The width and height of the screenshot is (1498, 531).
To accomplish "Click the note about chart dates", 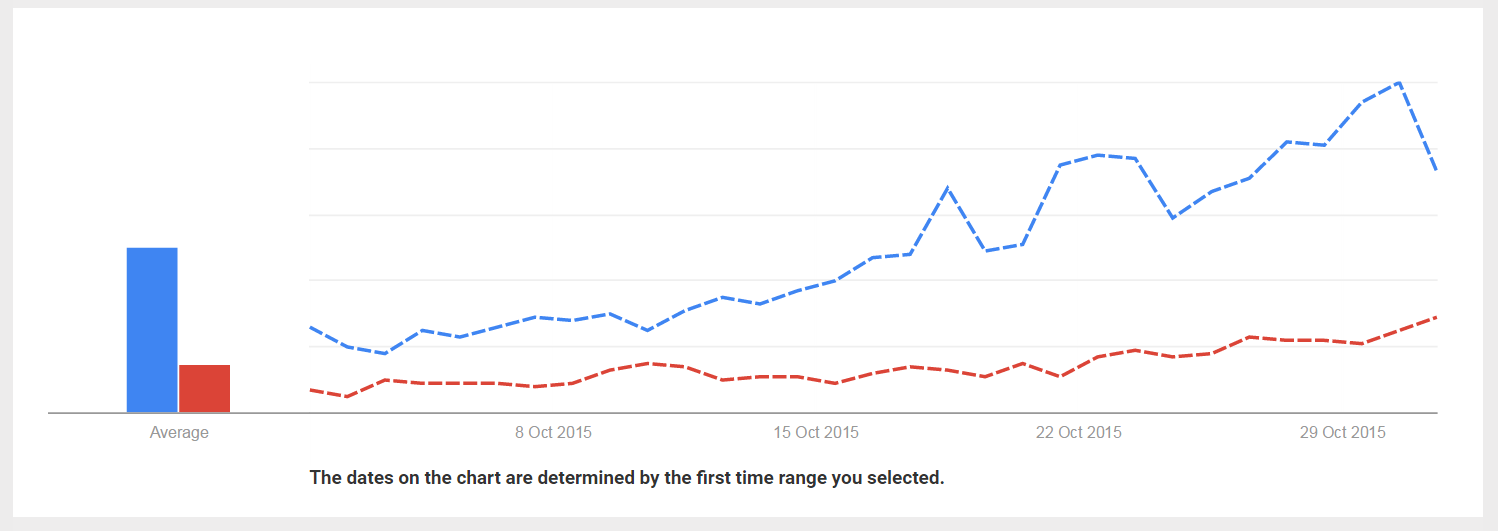I will [x=627, y=478].
